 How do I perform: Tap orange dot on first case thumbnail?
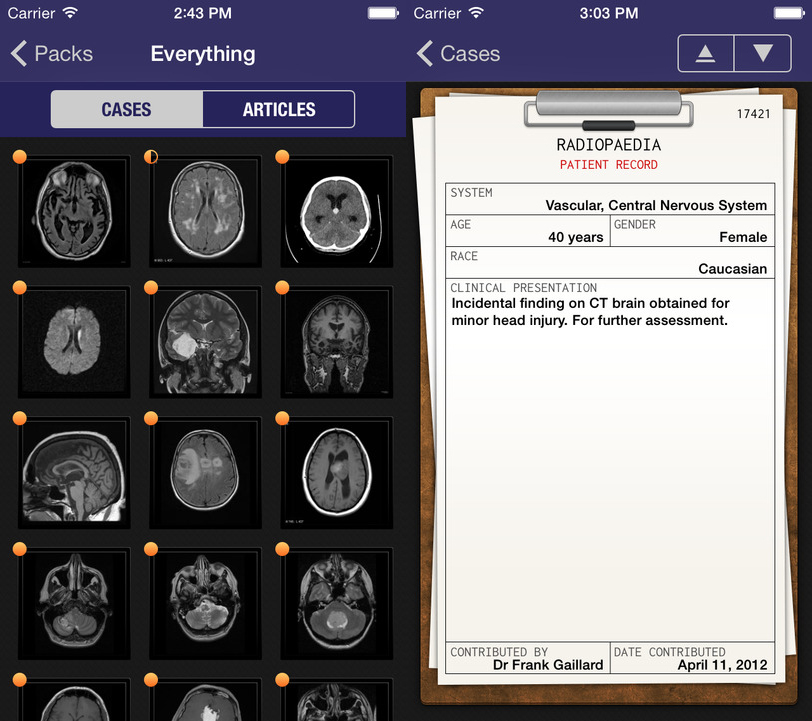20,156
